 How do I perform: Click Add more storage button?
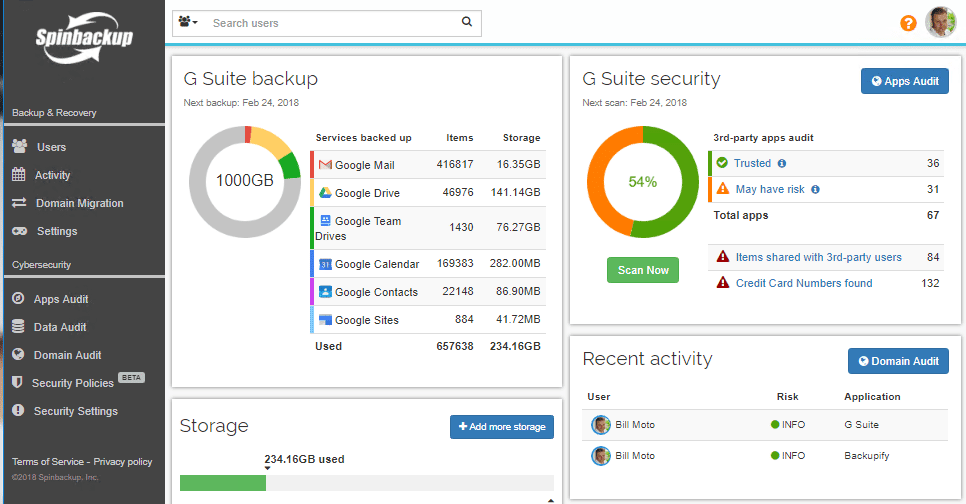click(501, 426)
